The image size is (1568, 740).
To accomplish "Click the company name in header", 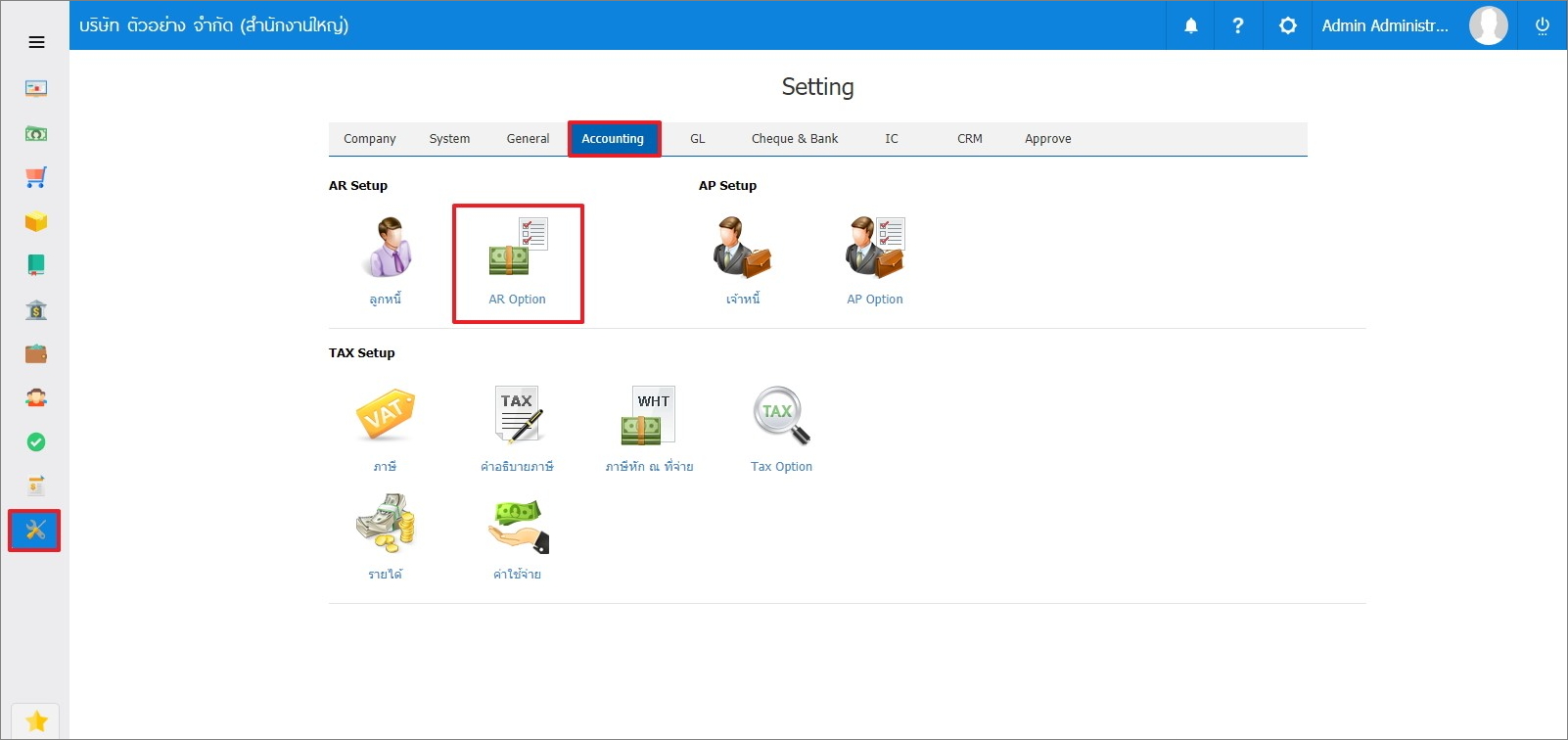I will (x=213, y=25).
